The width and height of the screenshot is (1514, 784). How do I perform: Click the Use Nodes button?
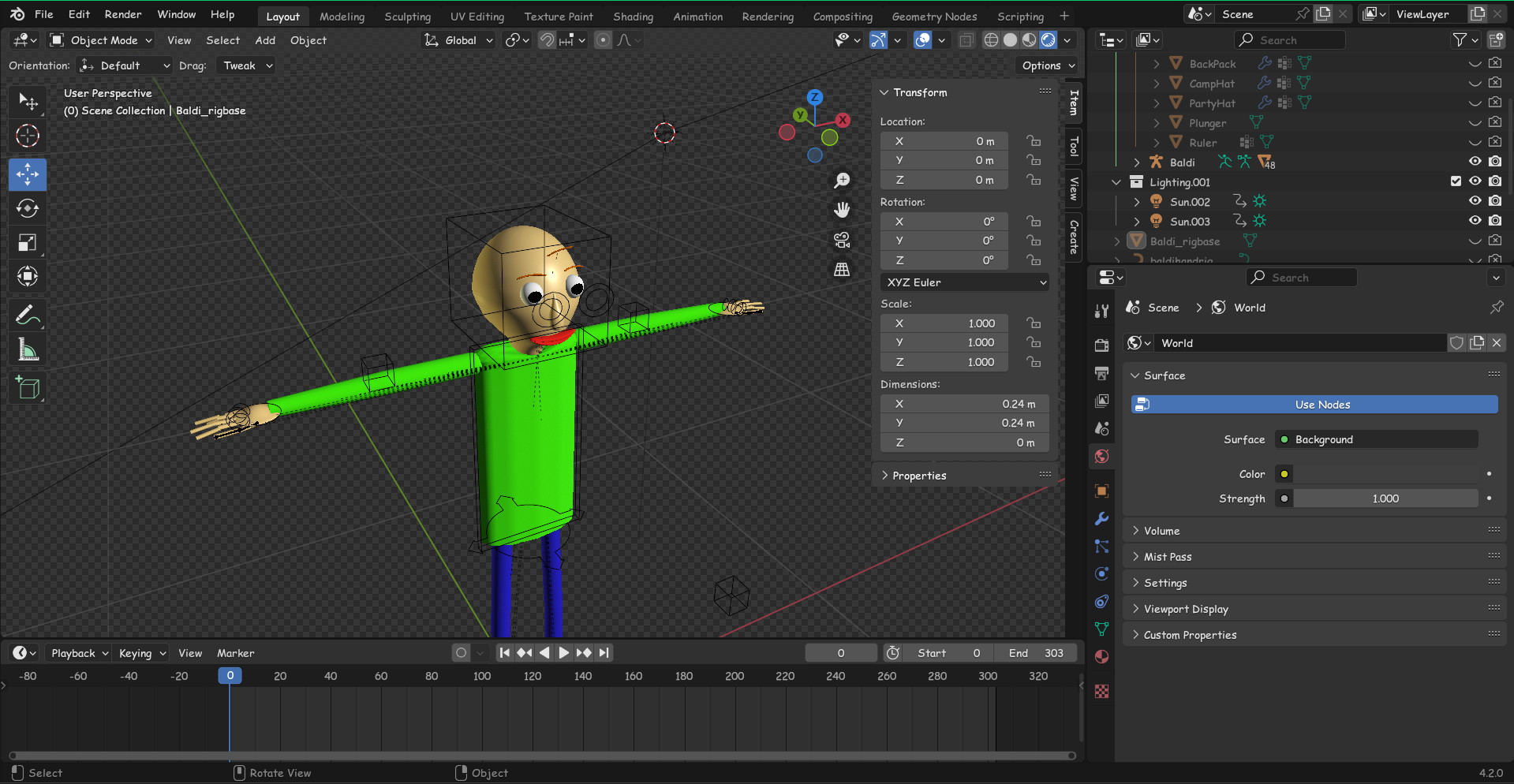click(1314, 404)
